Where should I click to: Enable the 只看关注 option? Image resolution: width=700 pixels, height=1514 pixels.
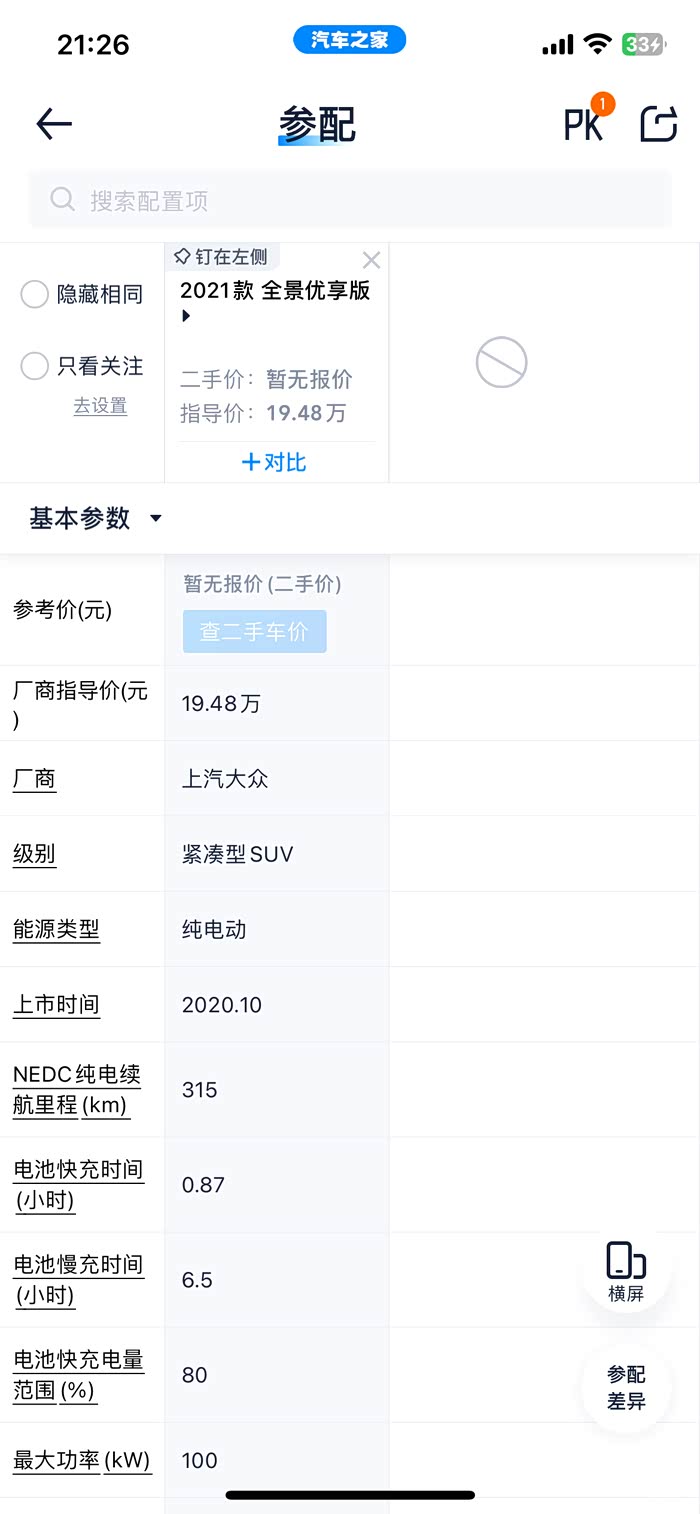pos(35,366)
